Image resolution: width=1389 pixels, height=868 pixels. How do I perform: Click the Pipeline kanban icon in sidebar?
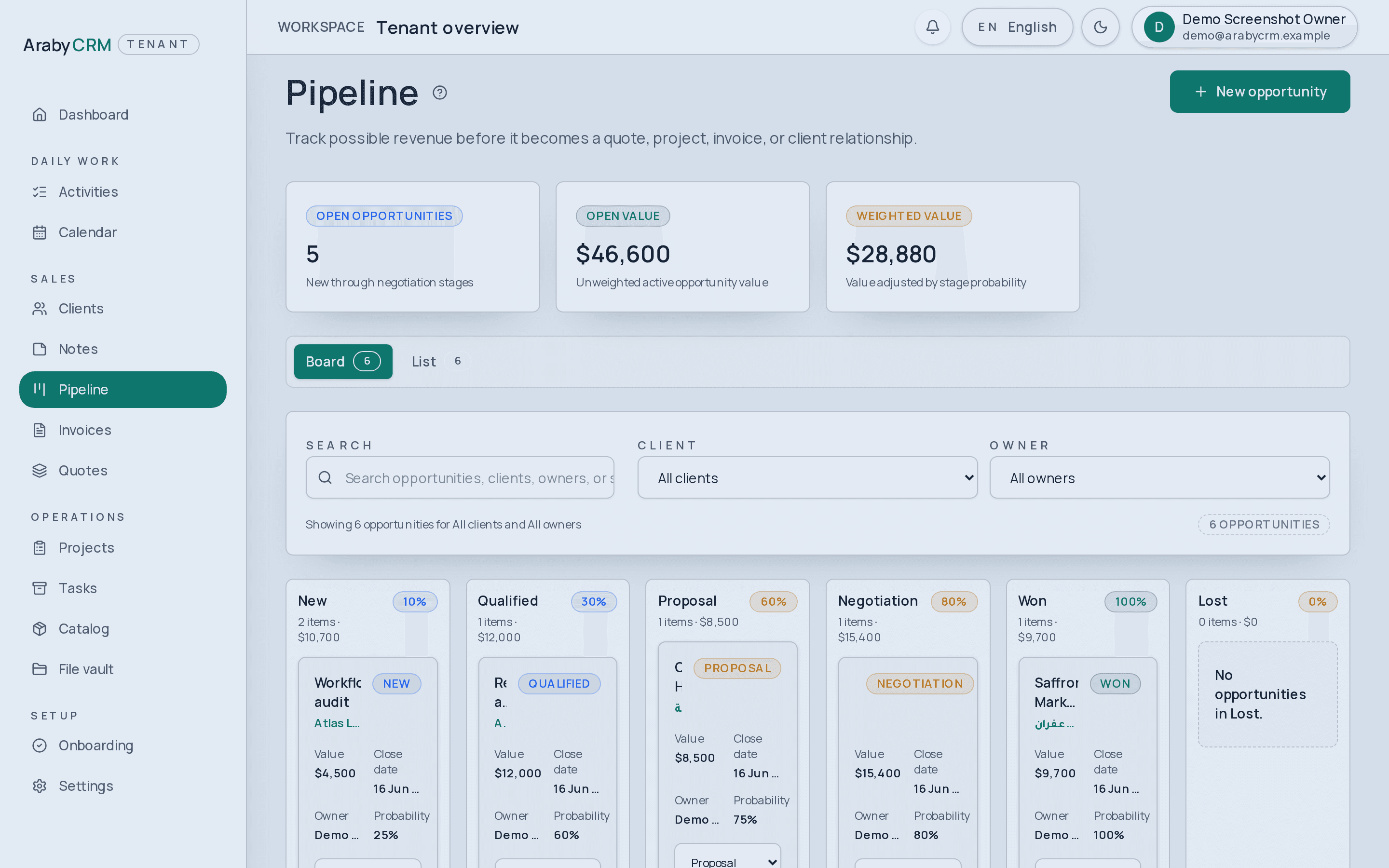[x=40, y=389]
